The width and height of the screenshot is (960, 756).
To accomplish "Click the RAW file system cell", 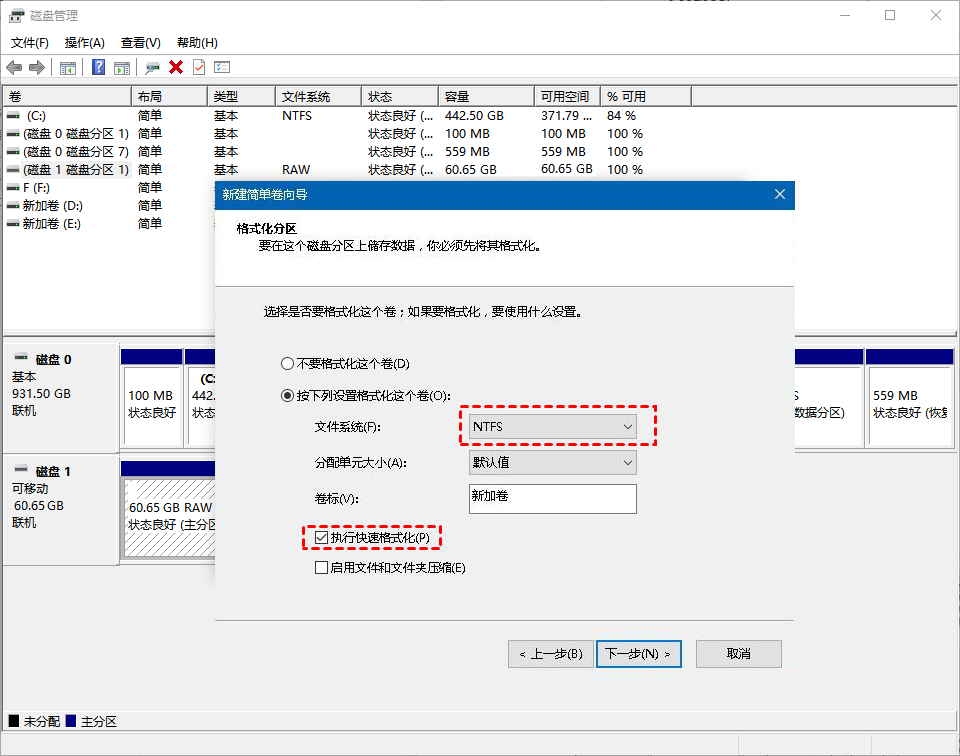I will coord(296,170).
